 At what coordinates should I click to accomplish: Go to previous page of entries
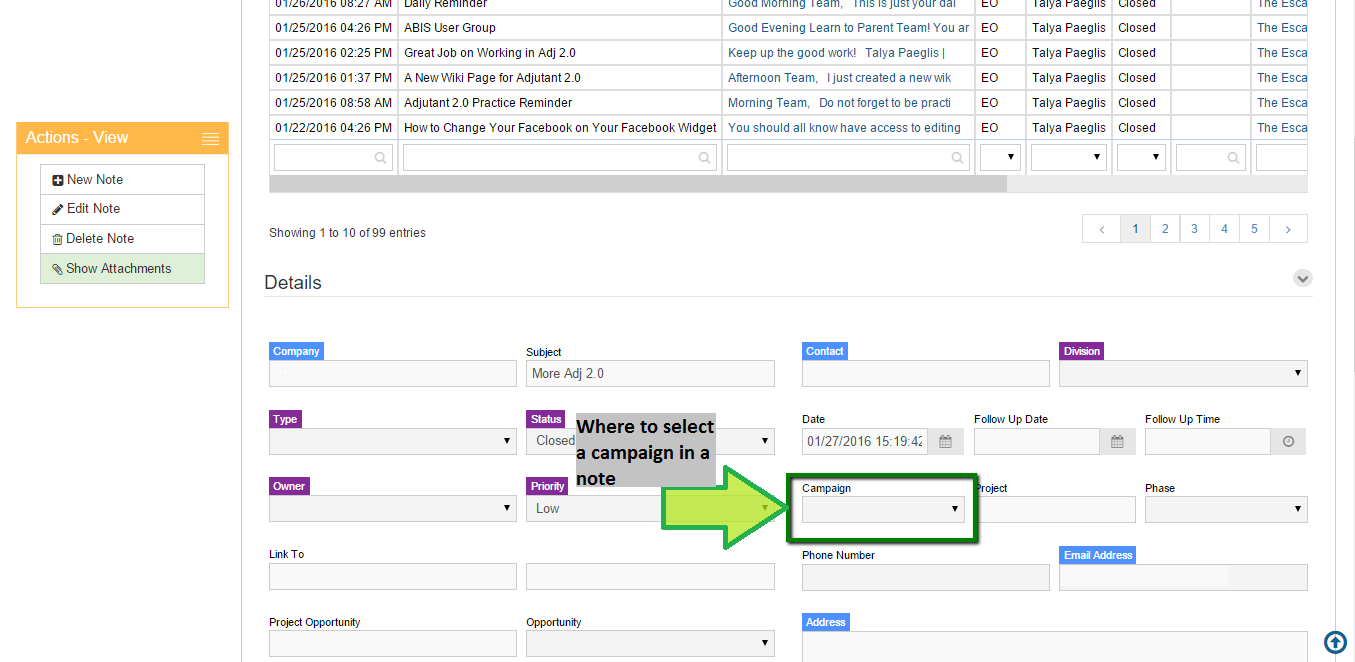pyautogui.click(x=1101, y=229)
